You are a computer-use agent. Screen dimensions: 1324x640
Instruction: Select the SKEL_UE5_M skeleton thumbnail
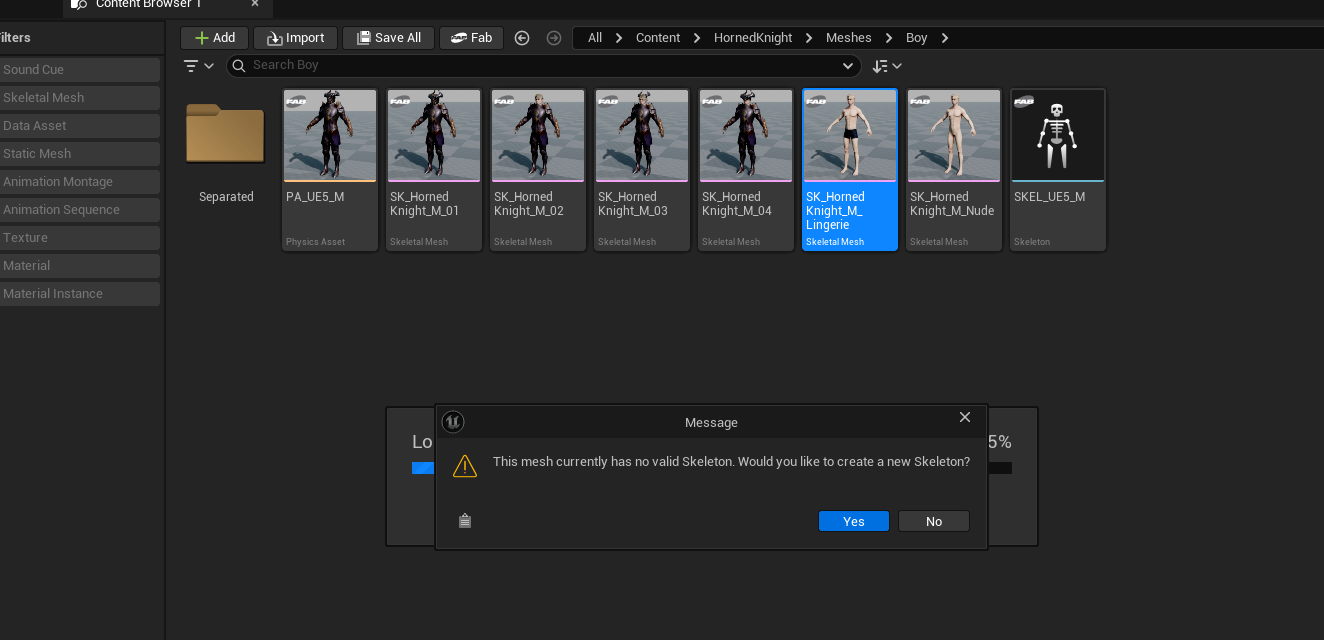[1058, 136]
